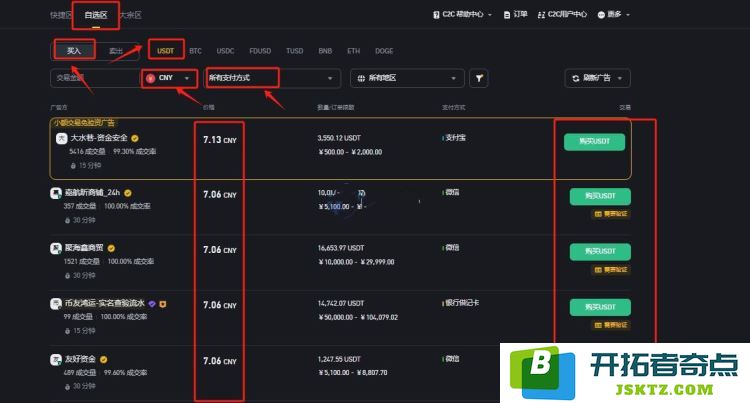Click the 更多 ellipsis icon
750x403 pixels.
click(x=601, y=15)
